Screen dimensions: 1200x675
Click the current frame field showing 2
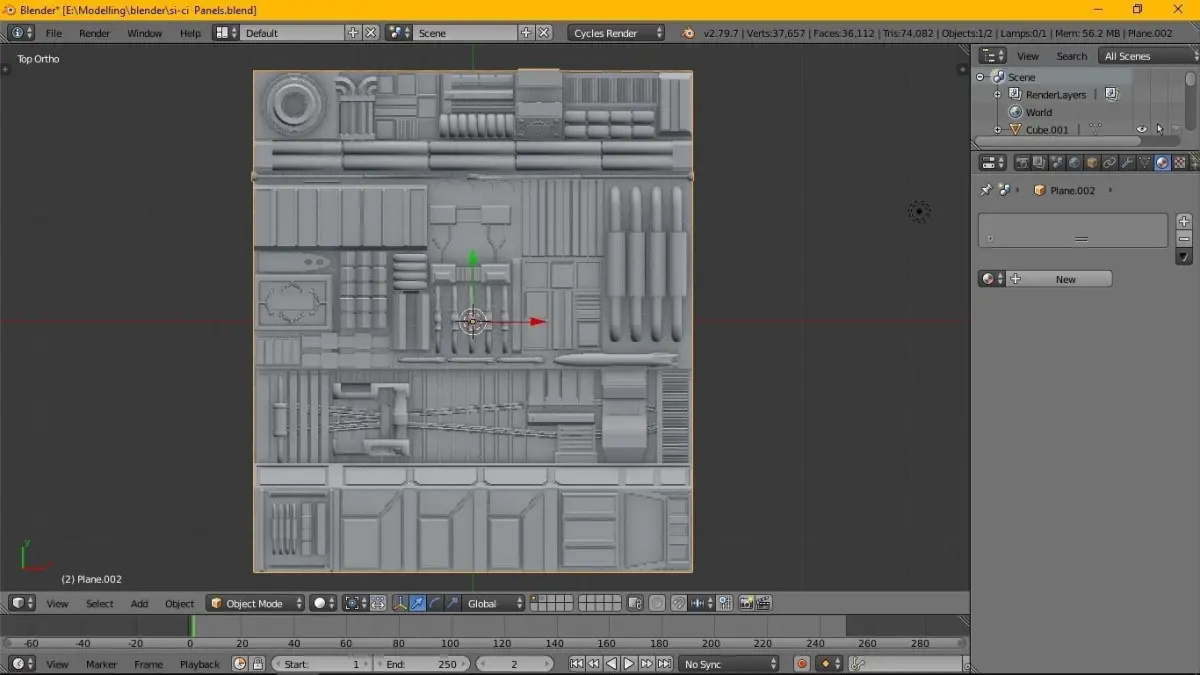point(514,664)
